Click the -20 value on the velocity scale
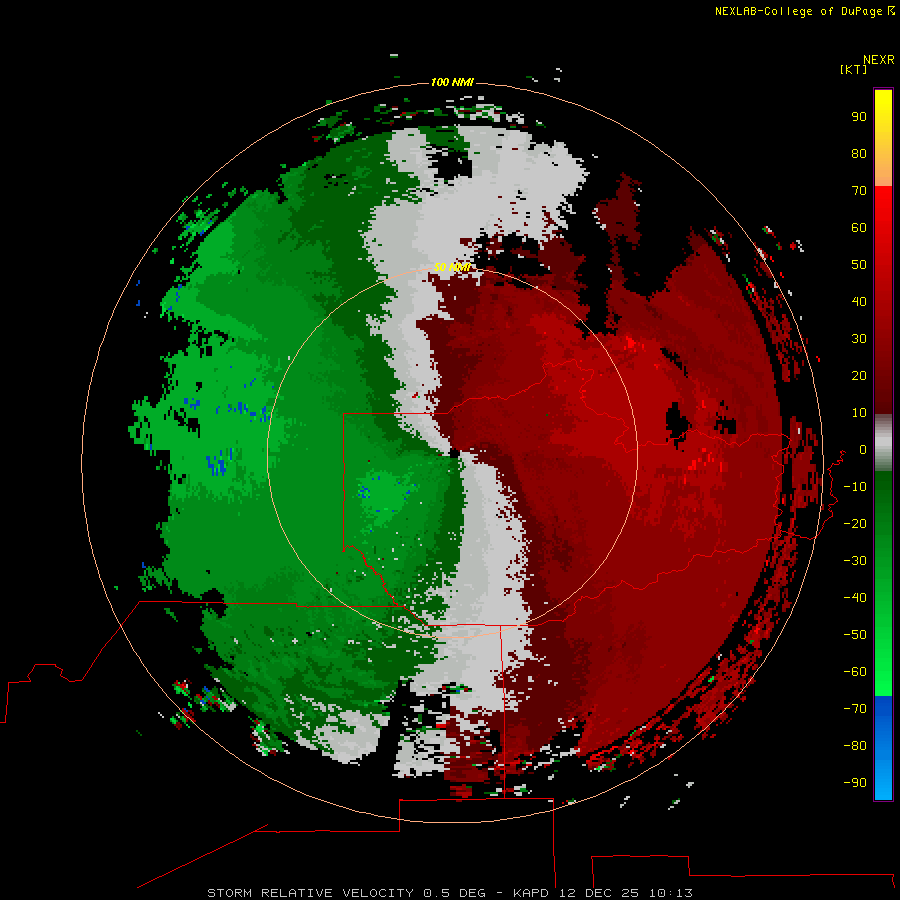This screenshot has width=900, height=900. point(855,523)
